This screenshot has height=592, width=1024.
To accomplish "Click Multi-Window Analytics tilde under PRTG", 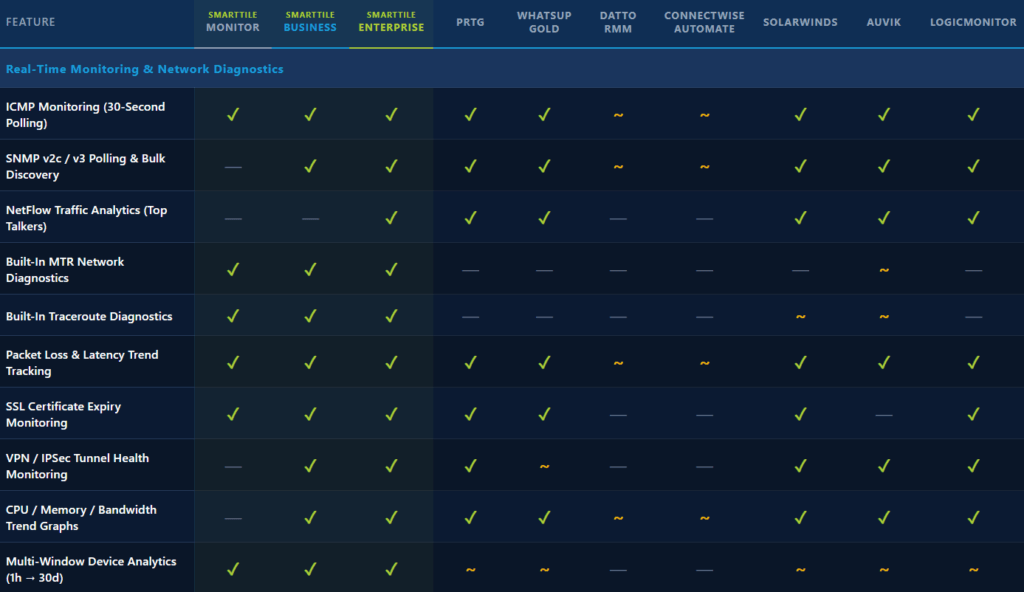I will (x=470, y=570).
